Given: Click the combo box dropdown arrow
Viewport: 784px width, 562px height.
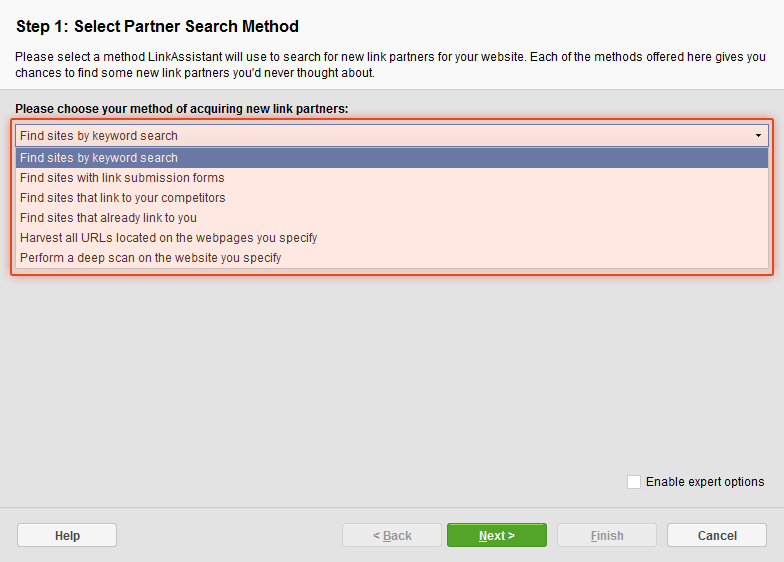Looking at the screenshot, I should click(758, 136).
